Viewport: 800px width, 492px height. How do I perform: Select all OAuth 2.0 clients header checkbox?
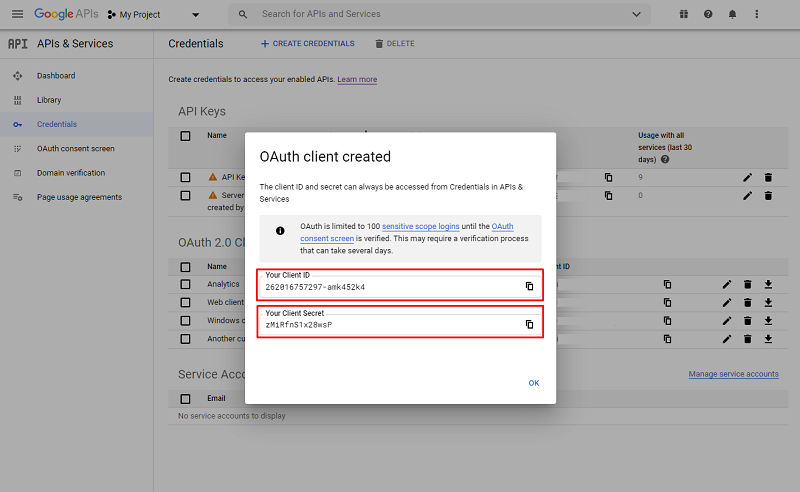[185, 267]
